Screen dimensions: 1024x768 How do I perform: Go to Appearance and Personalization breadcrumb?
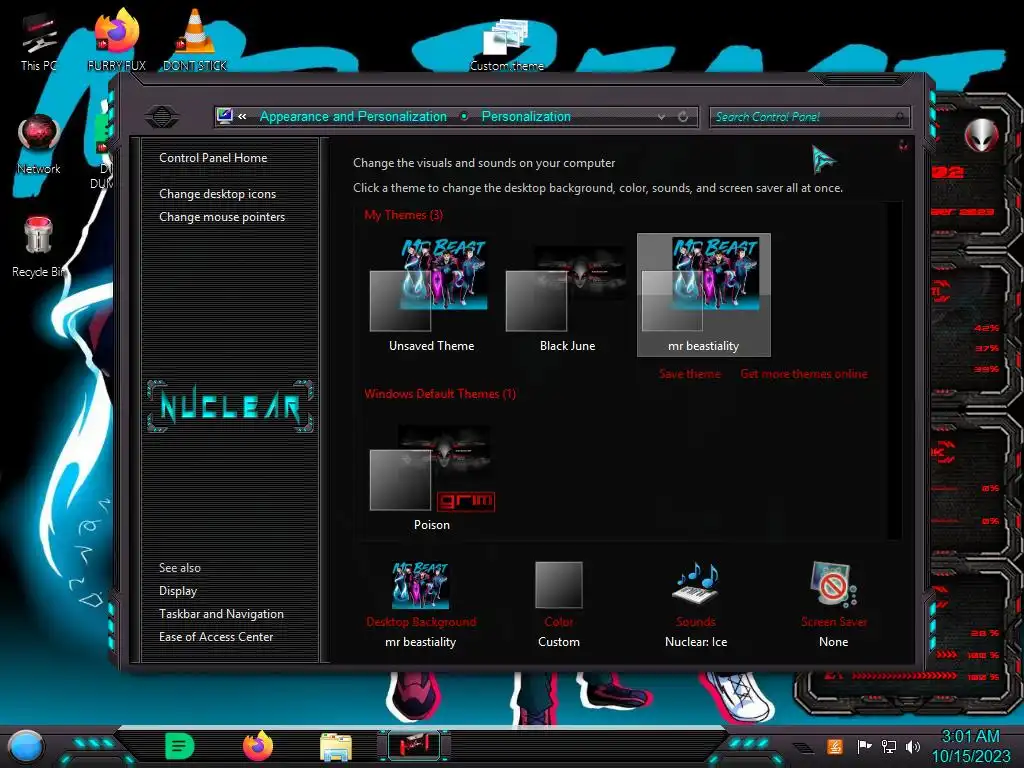[x=353, y=116]
